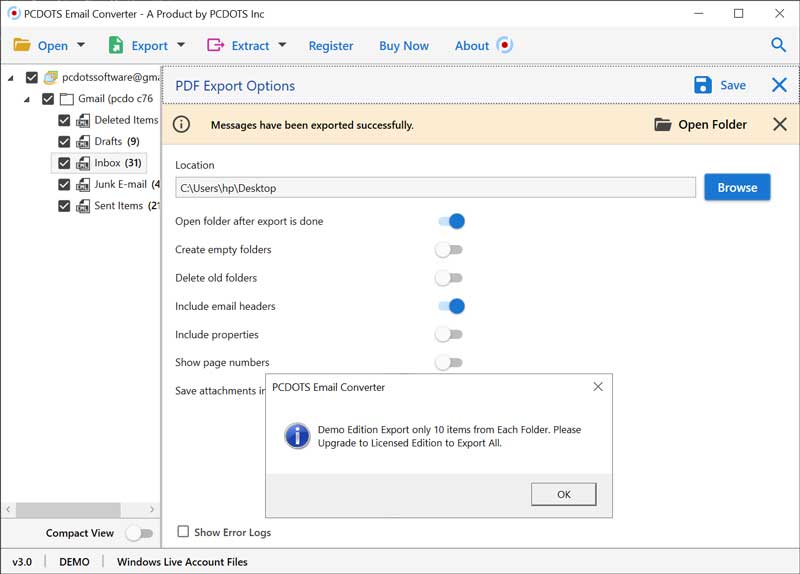Click the Open toolbar label
The width and height of the screenshot is (800, 574).
[x=53, y=46]
